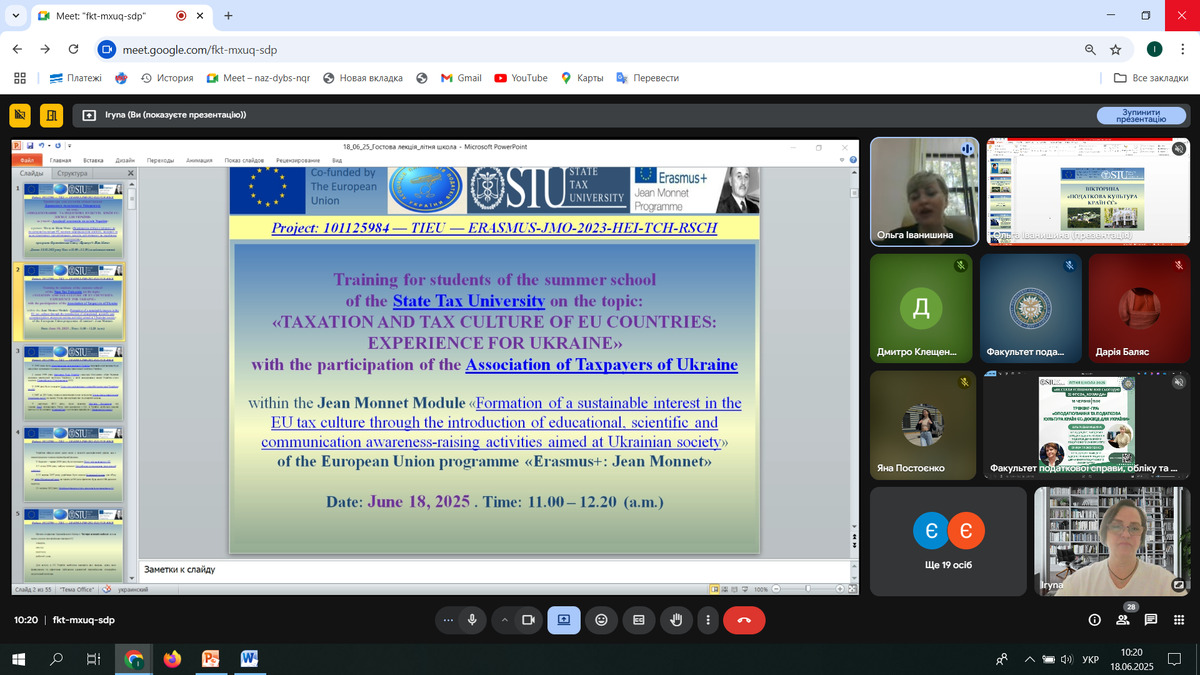Open the yellow presentation icon at top left
Image resolution: width=1200 pixels, height=675 pixels.
tap(20, 115)
